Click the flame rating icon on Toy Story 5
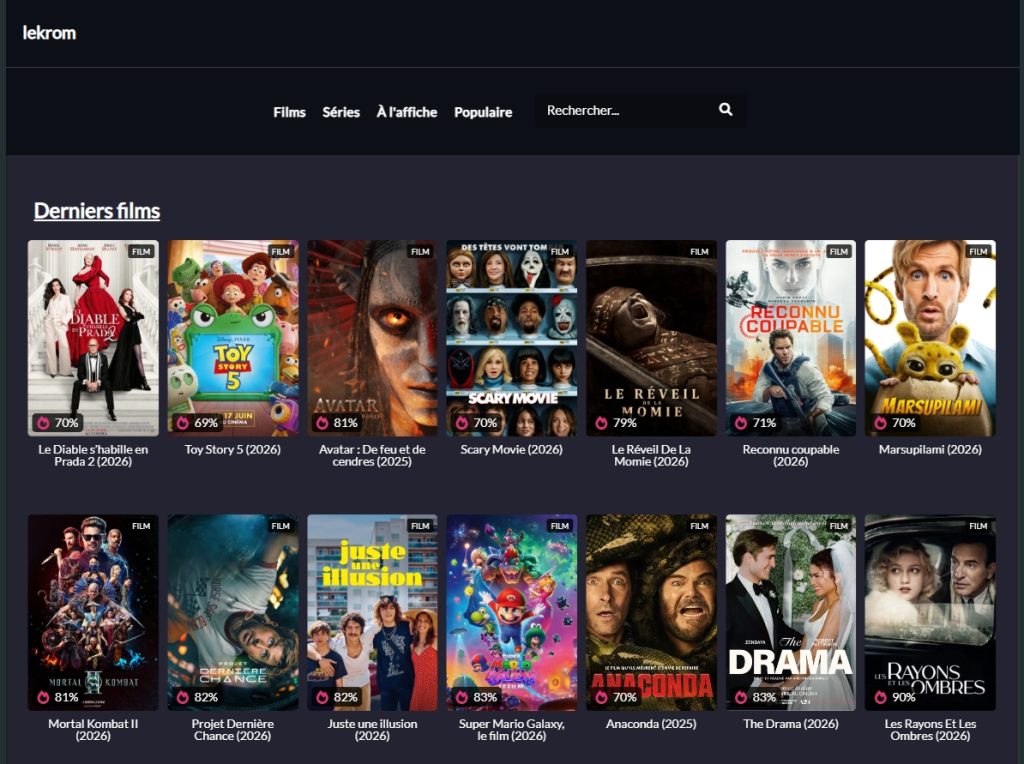1024x764 pixels. [183, 422]
